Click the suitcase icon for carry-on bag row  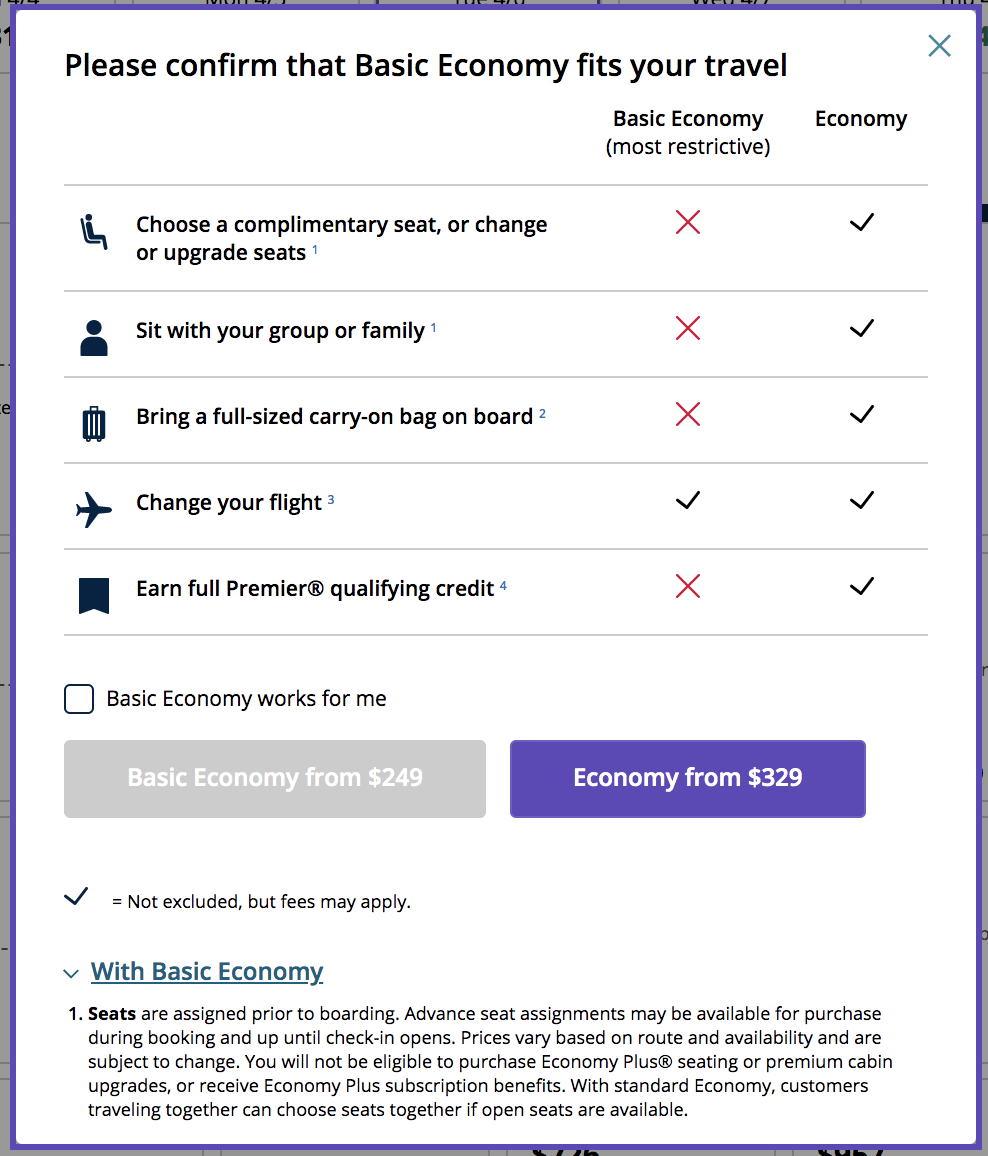click(93, 421)
